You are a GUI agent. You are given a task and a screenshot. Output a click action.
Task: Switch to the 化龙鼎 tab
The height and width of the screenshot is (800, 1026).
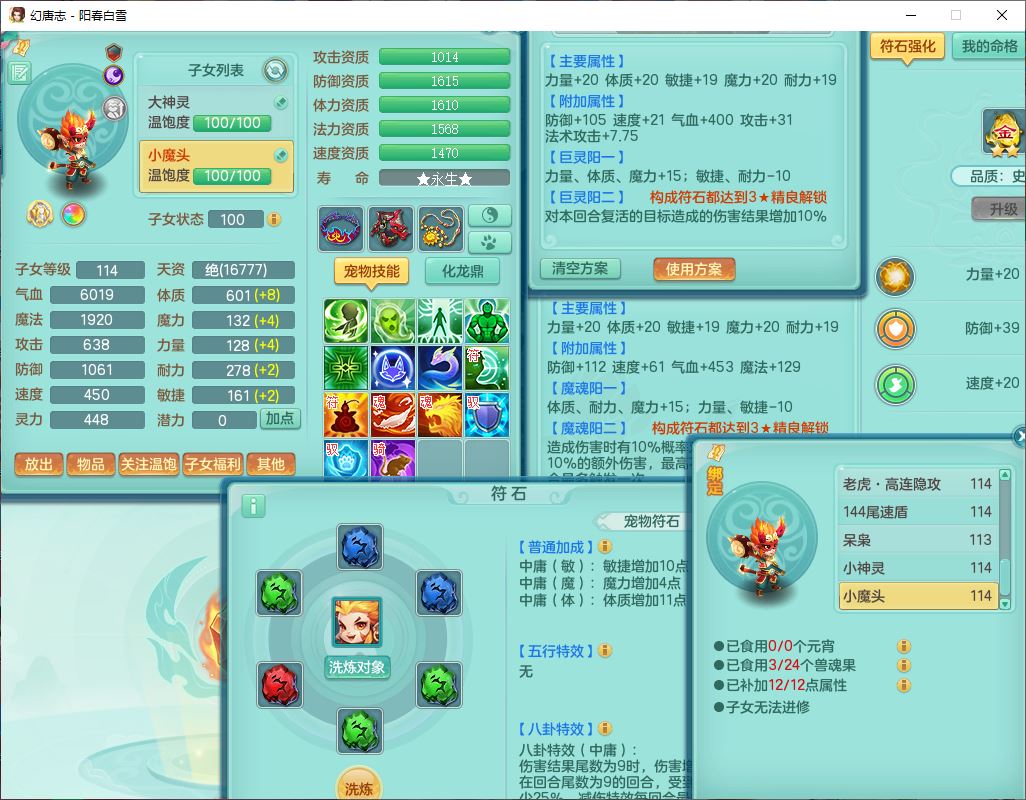click(x=463, y=271)
